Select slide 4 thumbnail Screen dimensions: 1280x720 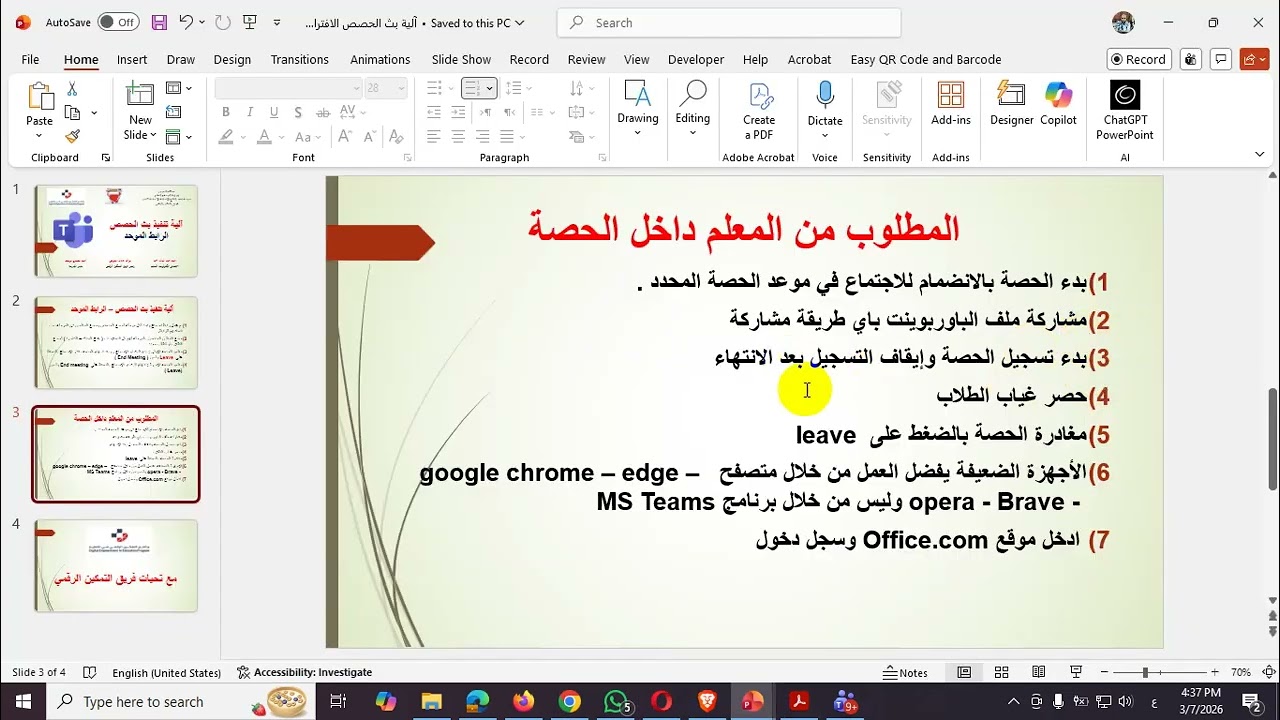tap(116, 565)
